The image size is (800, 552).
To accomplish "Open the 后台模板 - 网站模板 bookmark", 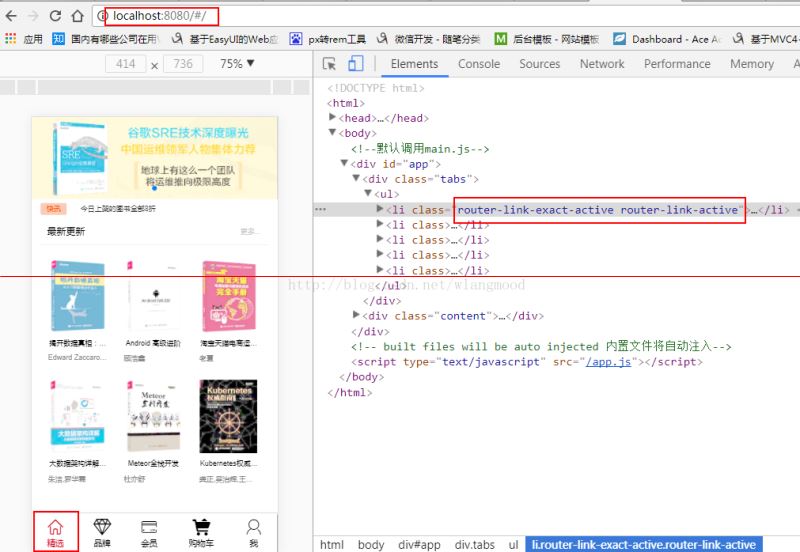I will point(547,39).
